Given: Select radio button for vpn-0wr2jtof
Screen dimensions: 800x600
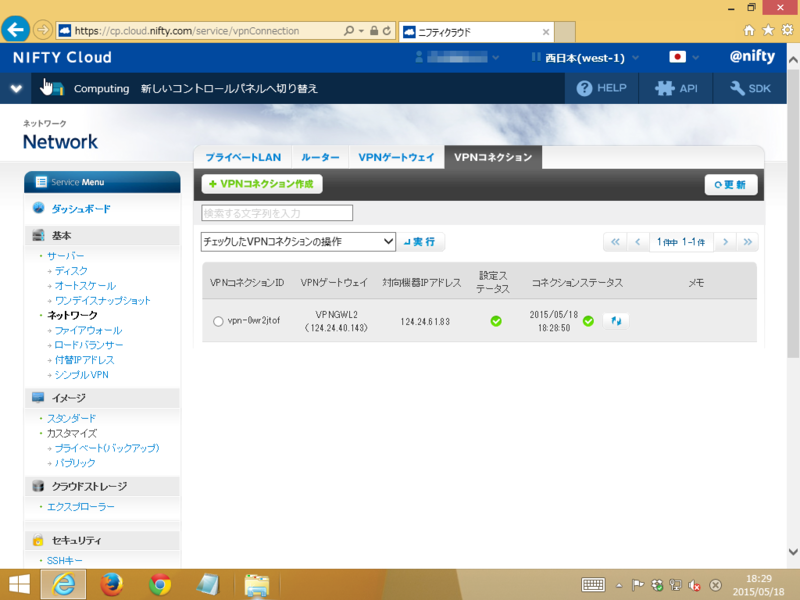Looking at the screenshot, I should tap(219, 321).
